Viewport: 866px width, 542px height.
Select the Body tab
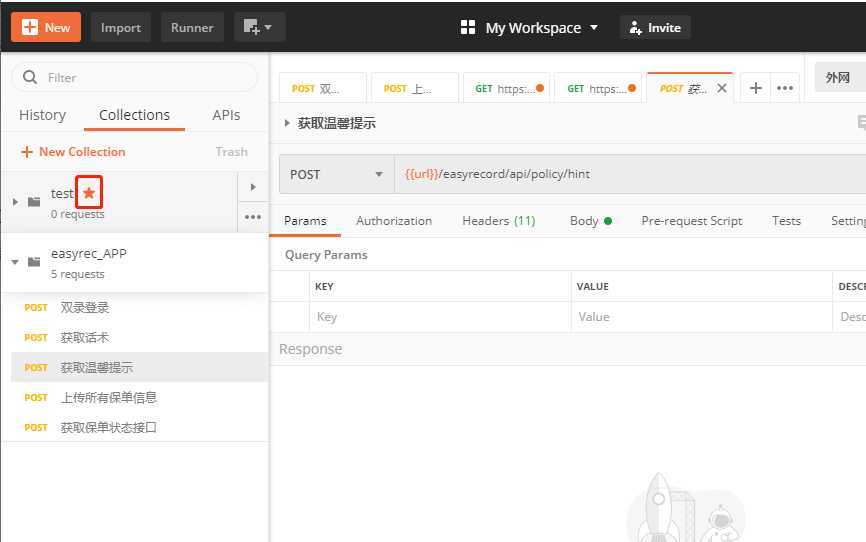point(590,220)
